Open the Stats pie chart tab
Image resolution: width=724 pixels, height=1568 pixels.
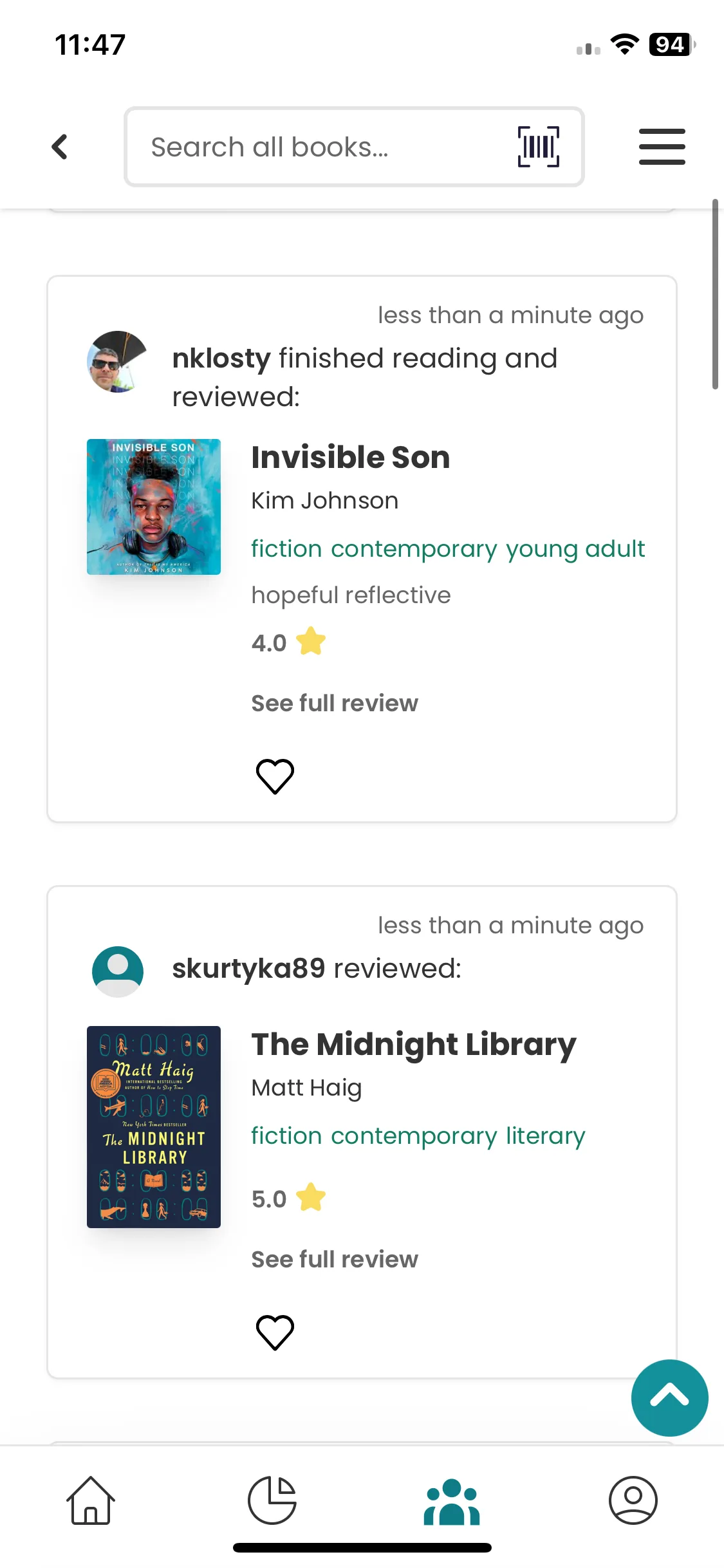tap(272, 1500)
